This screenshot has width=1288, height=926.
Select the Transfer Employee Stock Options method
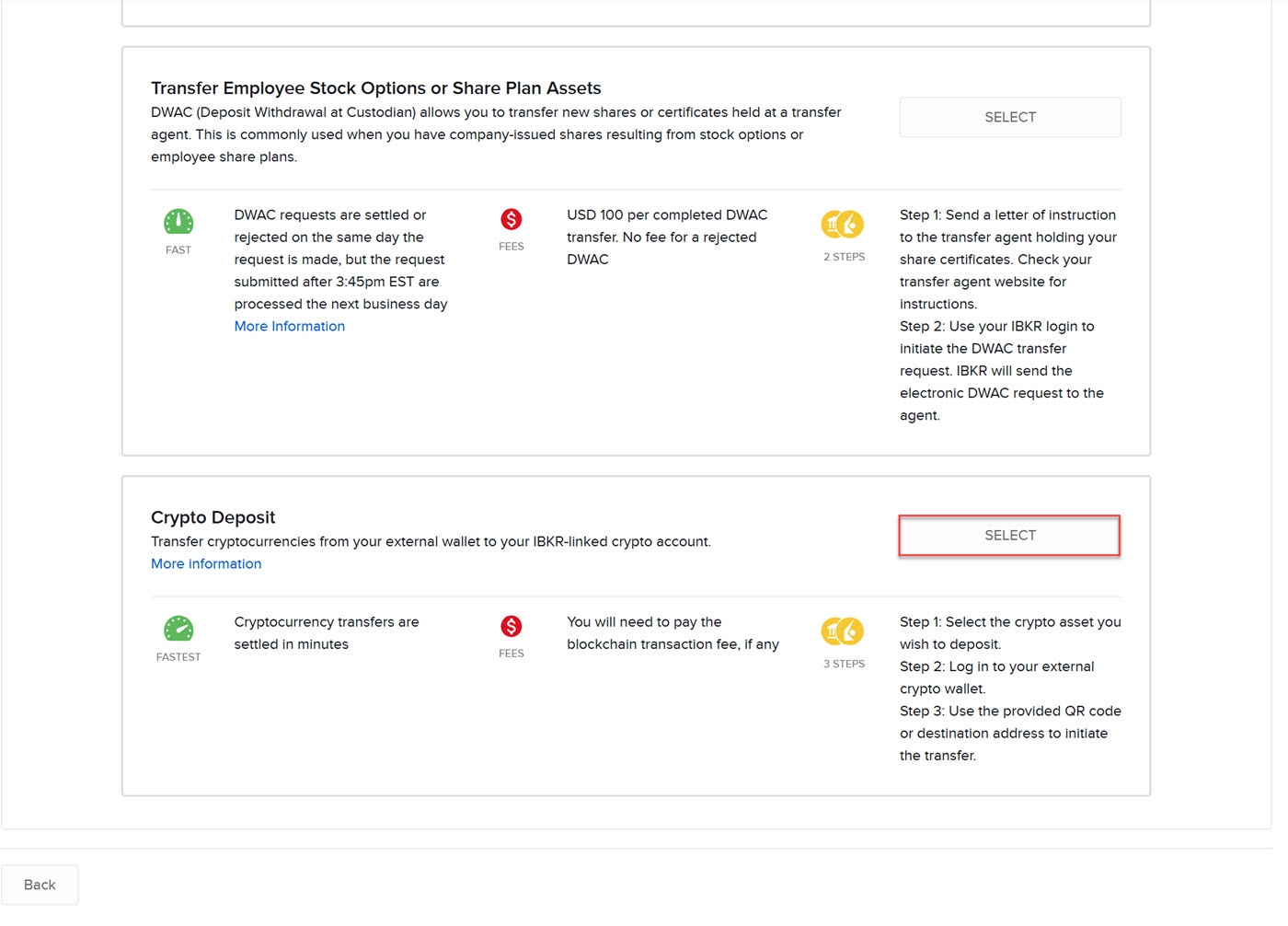[1009, 118]
